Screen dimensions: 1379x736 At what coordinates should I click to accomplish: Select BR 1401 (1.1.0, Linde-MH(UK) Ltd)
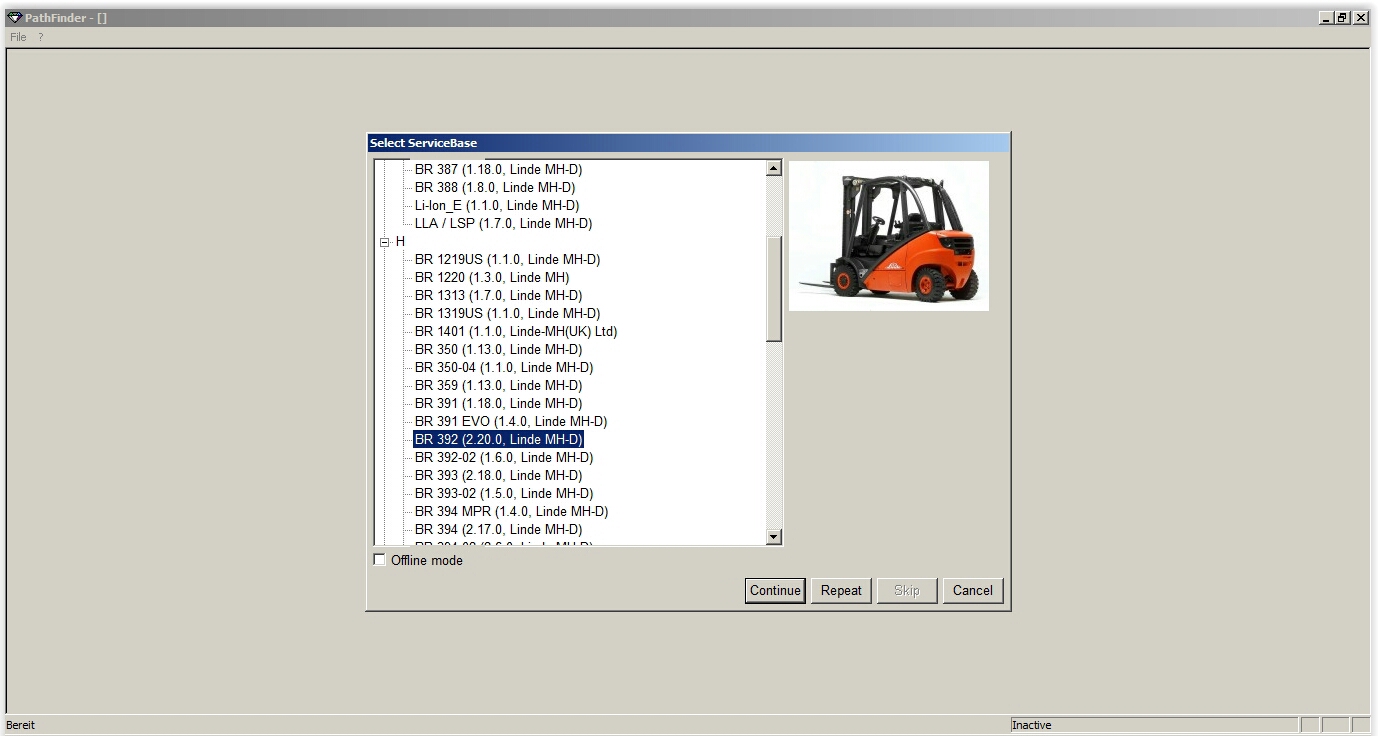click(516, 332)
